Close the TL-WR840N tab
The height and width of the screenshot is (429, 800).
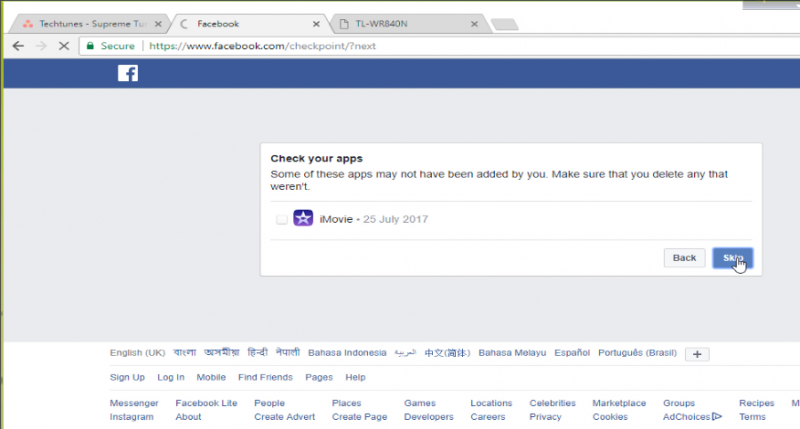(x=474, y=24)
